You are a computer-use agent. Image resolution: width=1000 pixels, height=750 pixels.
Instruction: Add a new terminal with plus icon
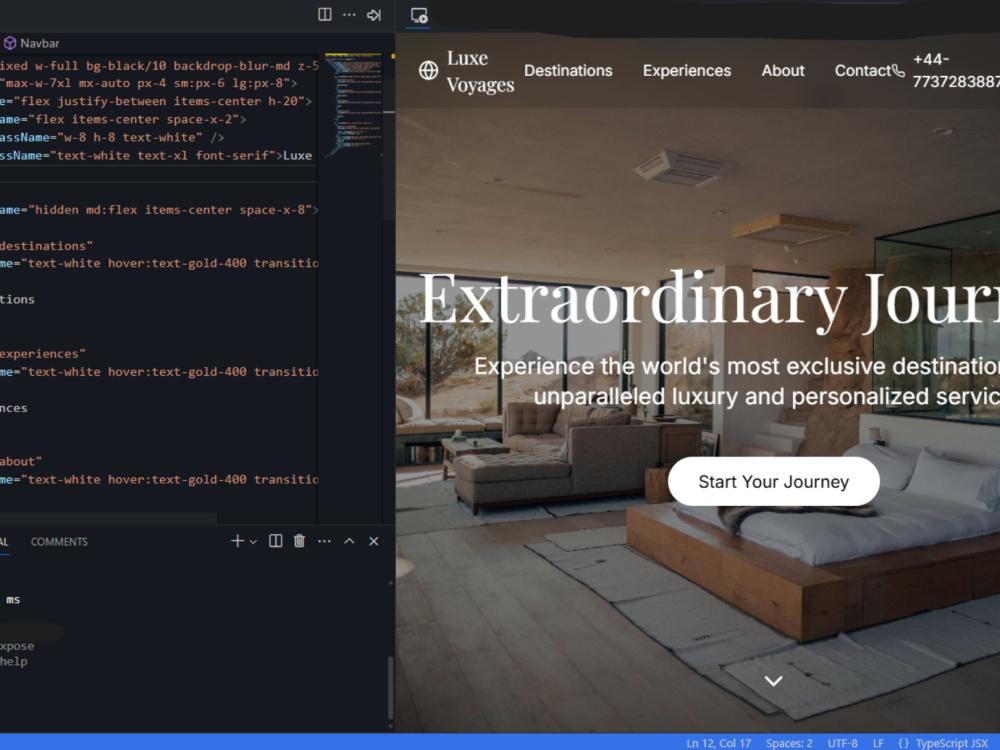point(237,541)
